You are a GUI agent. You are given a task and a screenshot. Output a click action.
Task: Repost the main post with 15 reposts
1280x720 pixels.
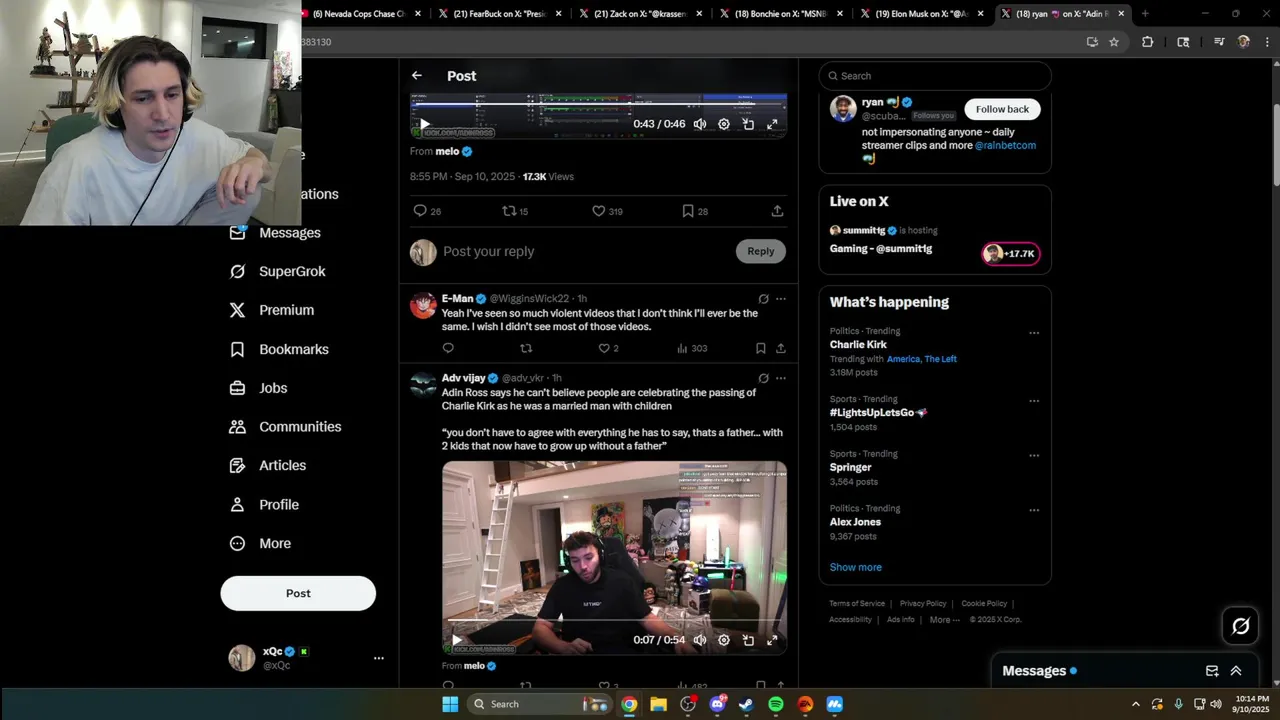coord(515,211)
